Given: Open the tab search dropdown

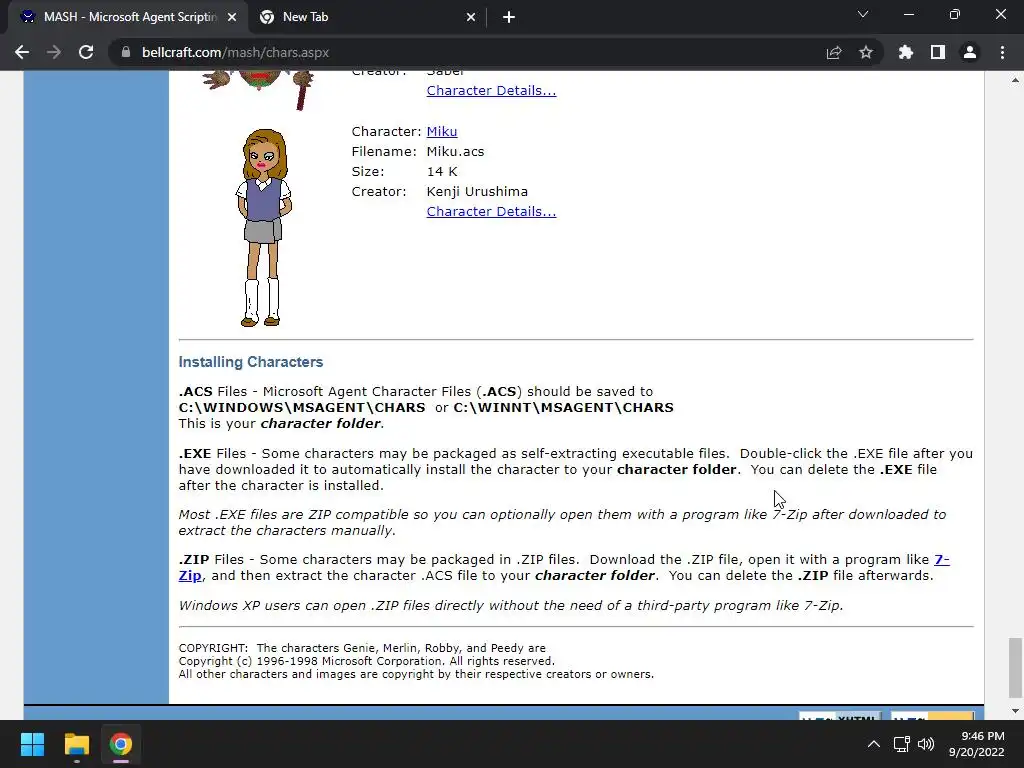Looking at the screenshot, I should tap(863, 14).
